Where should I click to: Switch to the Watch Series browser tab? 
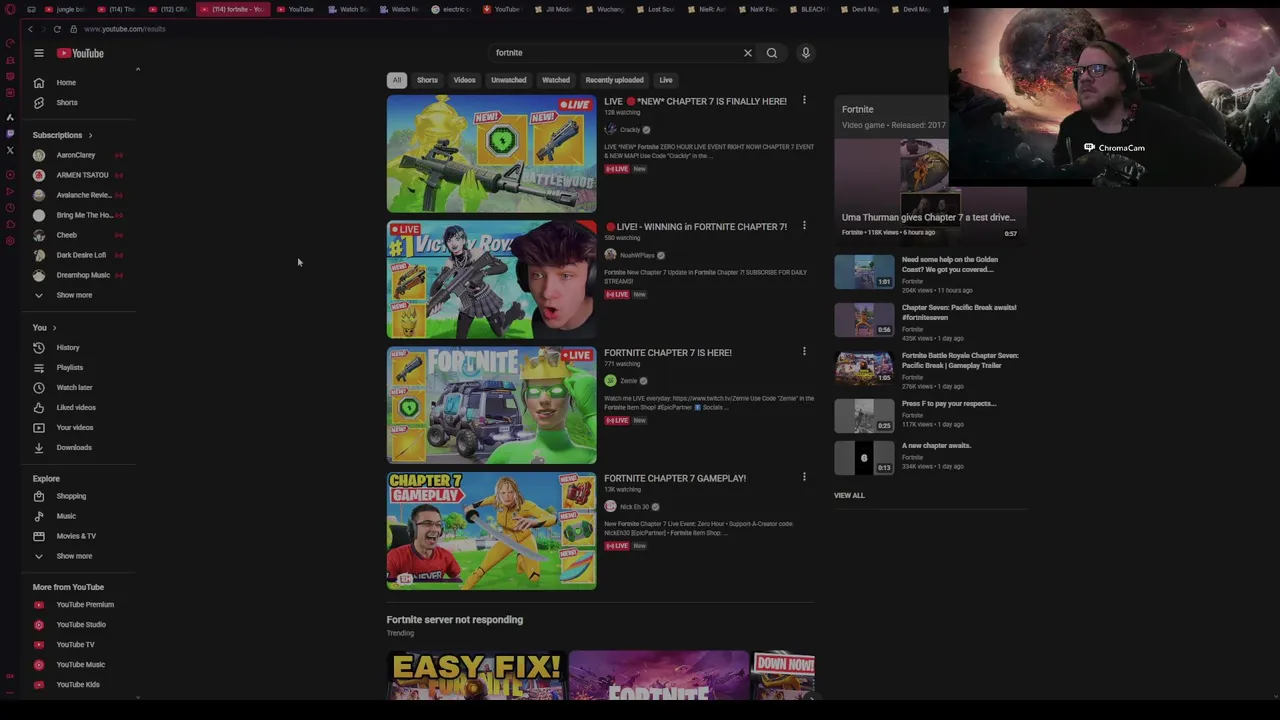pyautogui.click(x=348, y=9)
